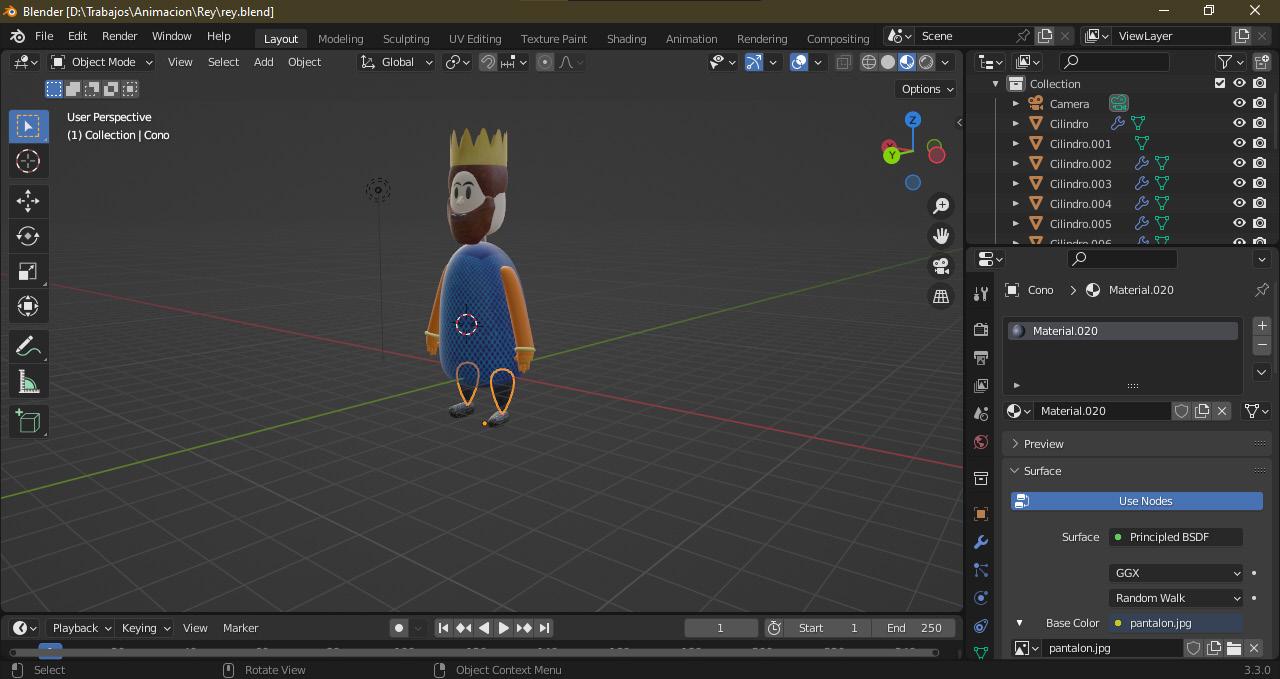Switch to orthographic/perspective view grid icon
The width and height of the screenshot is (1280, 679).
tap(941, 296)
